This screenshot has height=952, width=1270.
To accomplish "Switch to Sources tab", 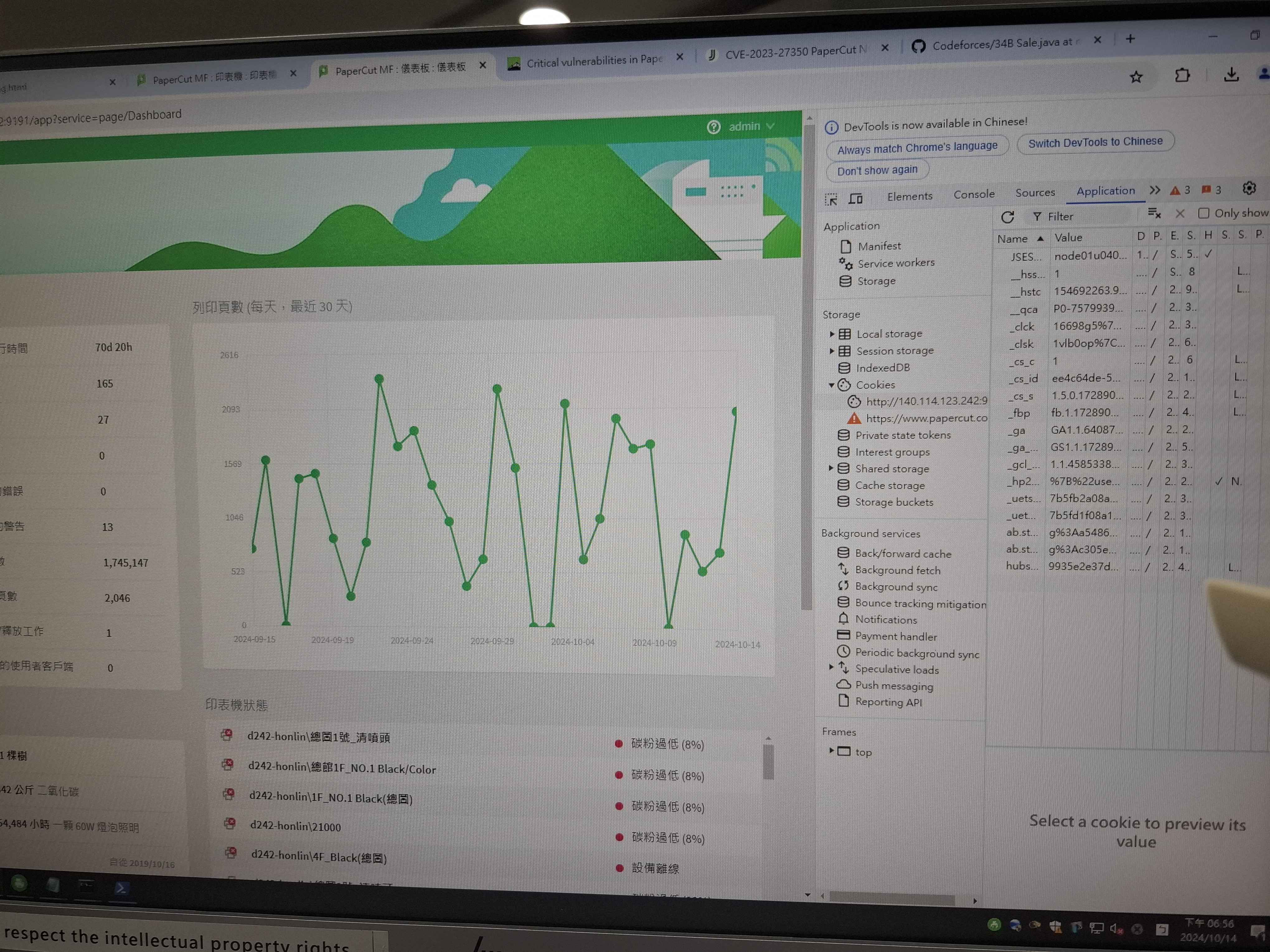I will 1035,192.
